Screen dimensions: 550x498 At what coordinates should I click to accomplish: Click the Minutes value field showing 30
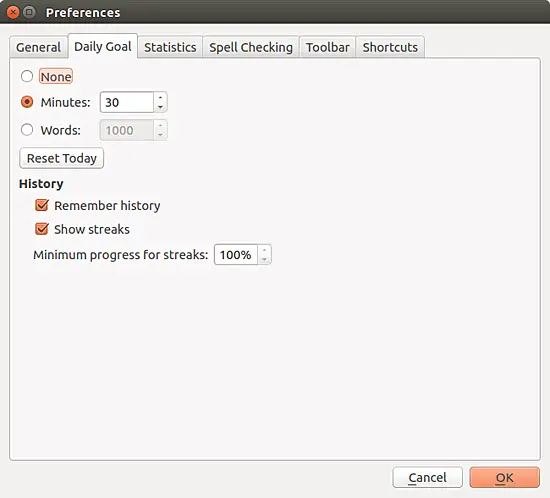(127, 102)
